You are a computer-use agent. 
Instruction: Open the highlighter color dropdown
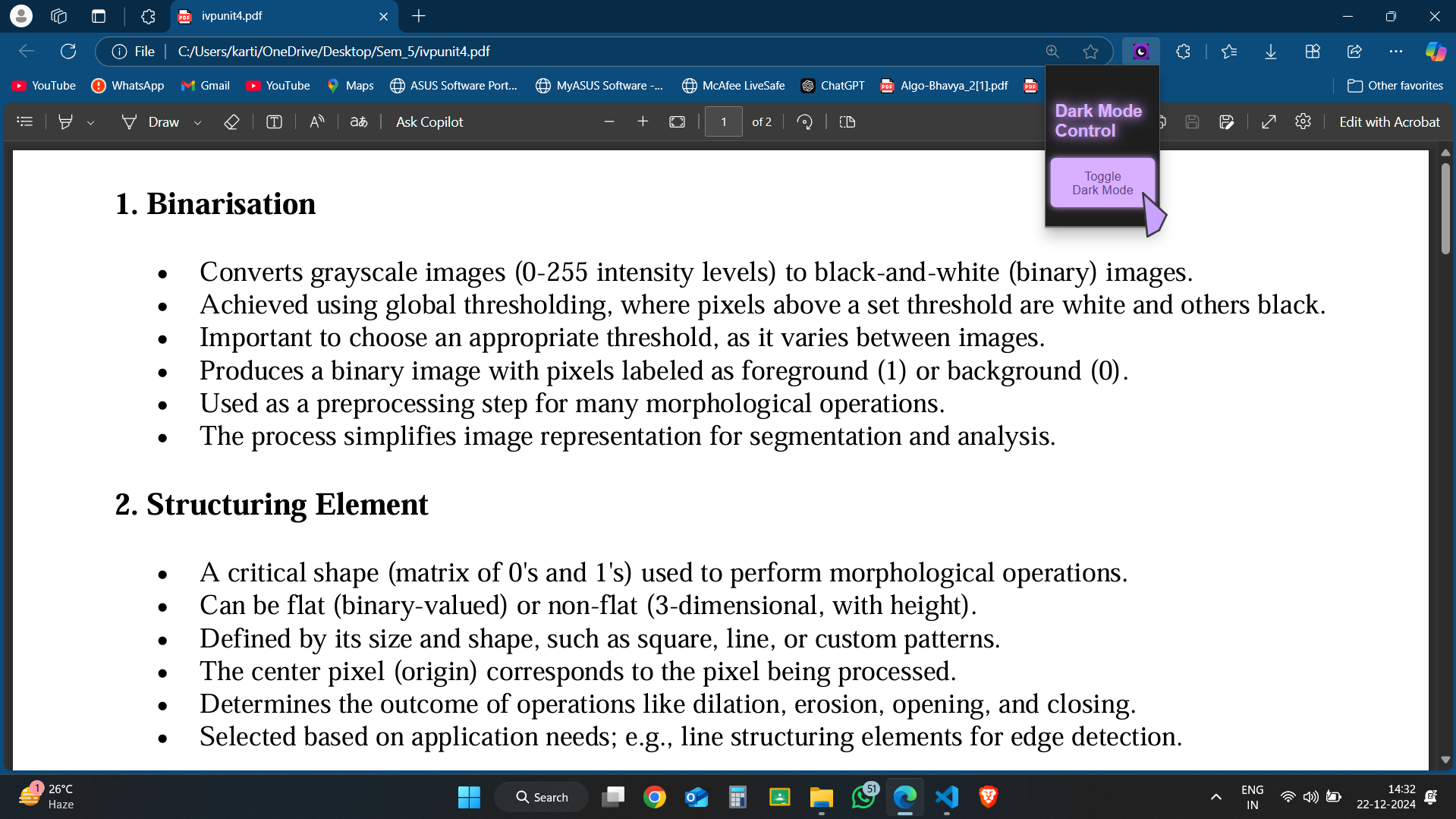(91, 122)
